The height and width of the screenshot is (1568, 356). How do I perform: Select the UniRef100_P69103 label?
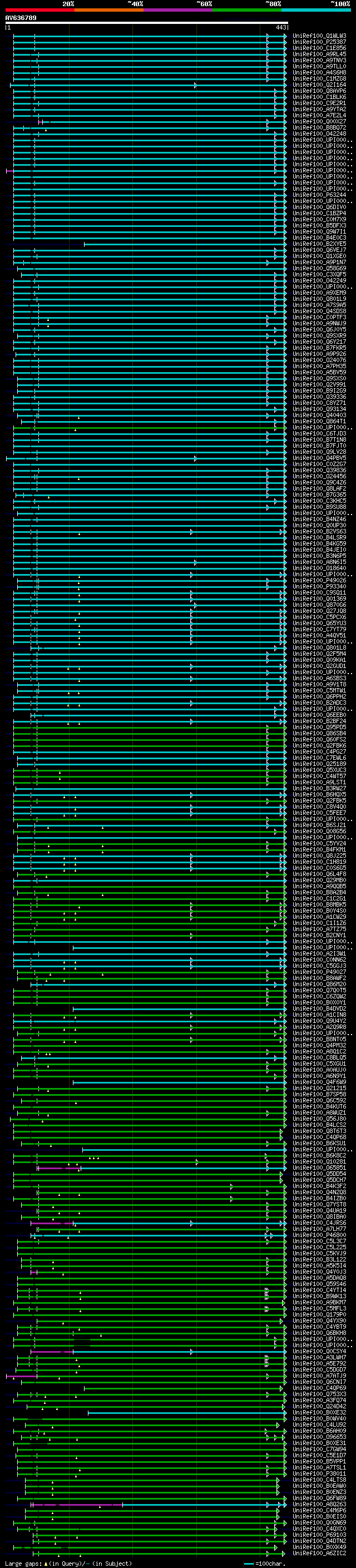(319, 1535)
